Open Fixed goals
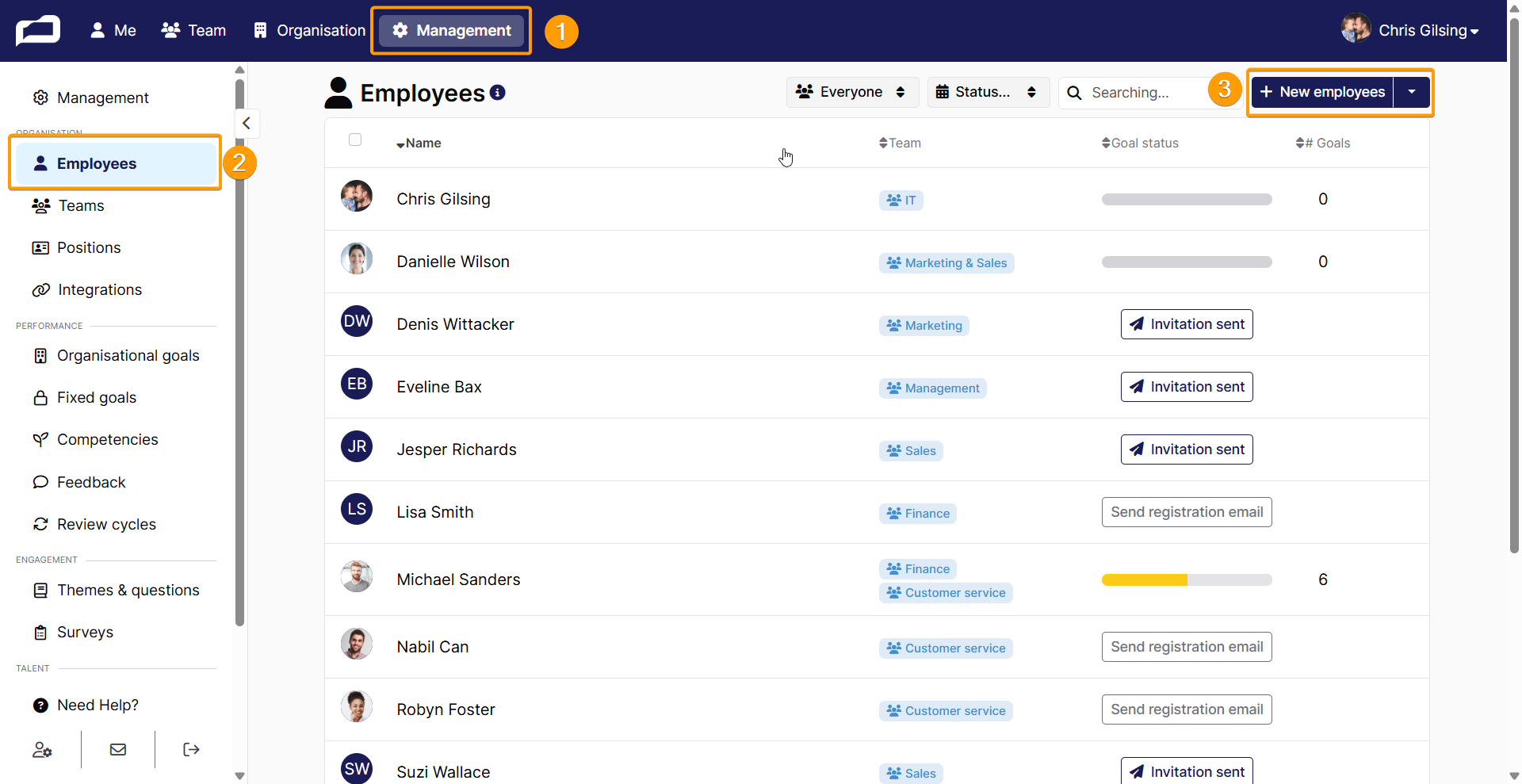The width and height of the screenshot is (1522, 784). [x=84, y=397]
